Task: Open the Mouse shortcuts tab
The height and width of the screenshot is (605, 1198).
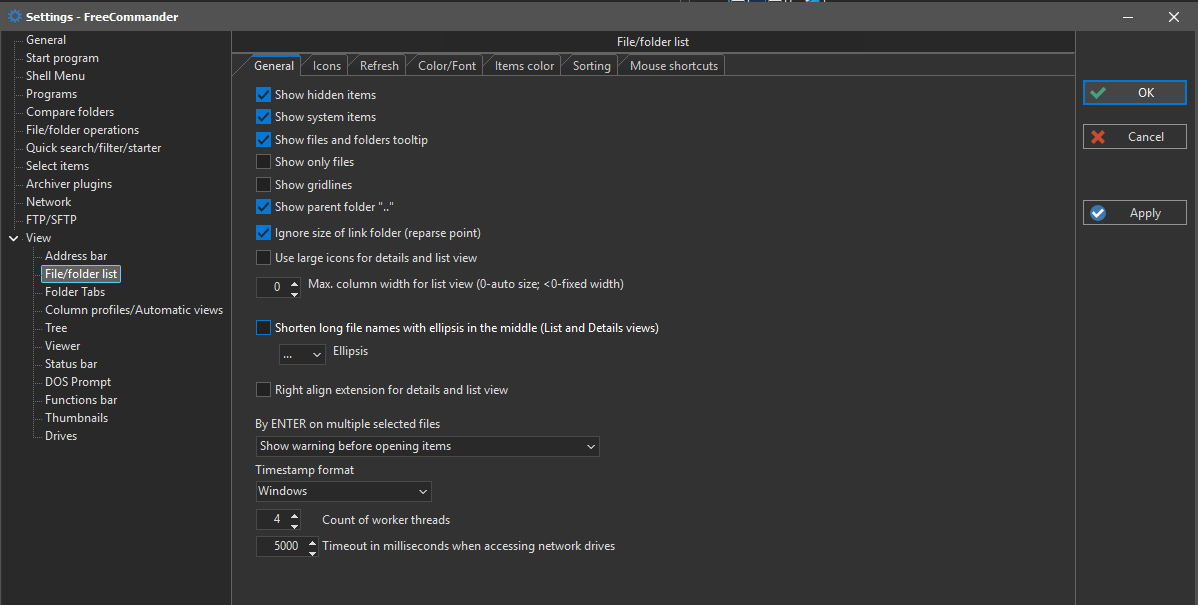Action: point(673,66)
